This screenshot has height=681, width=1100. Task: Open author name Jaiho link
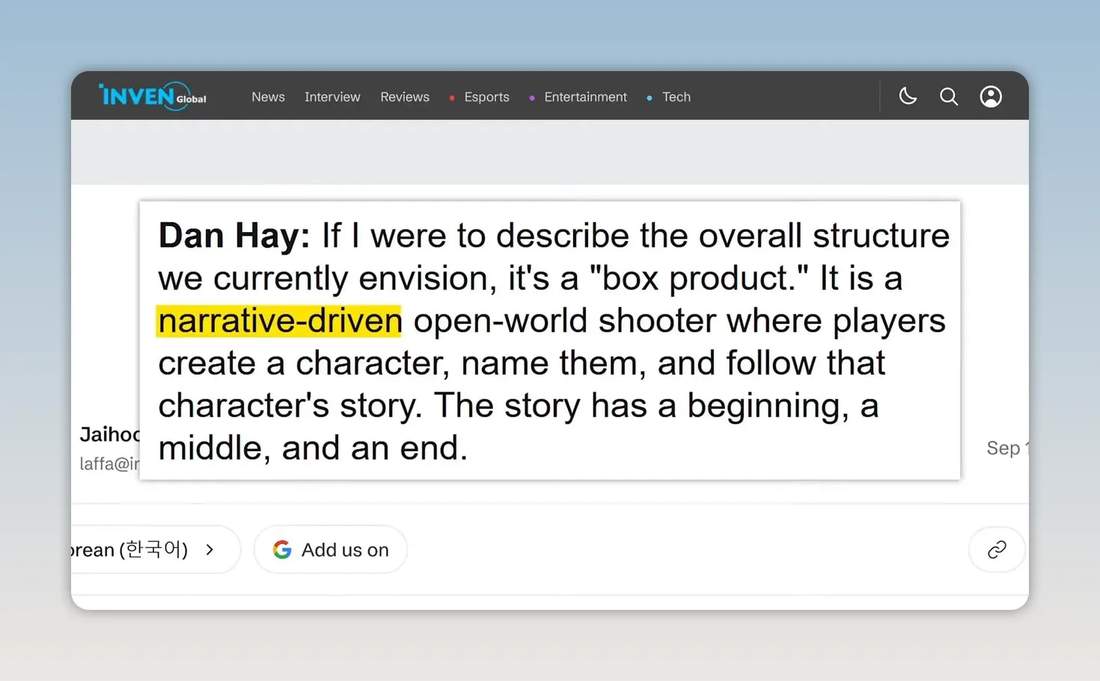[x=109, y=434]
